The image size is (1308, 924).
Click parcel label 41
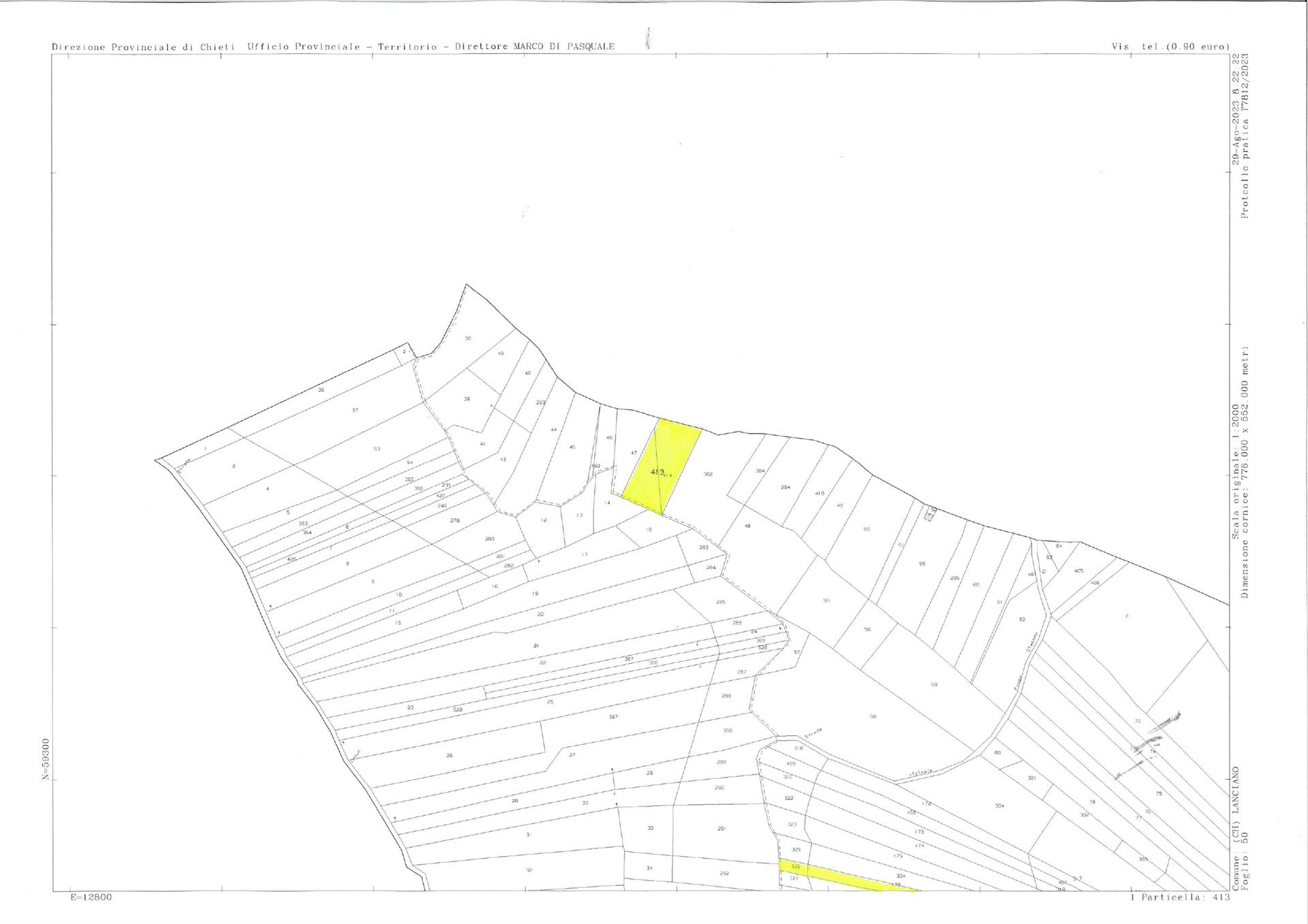point(482,444)
